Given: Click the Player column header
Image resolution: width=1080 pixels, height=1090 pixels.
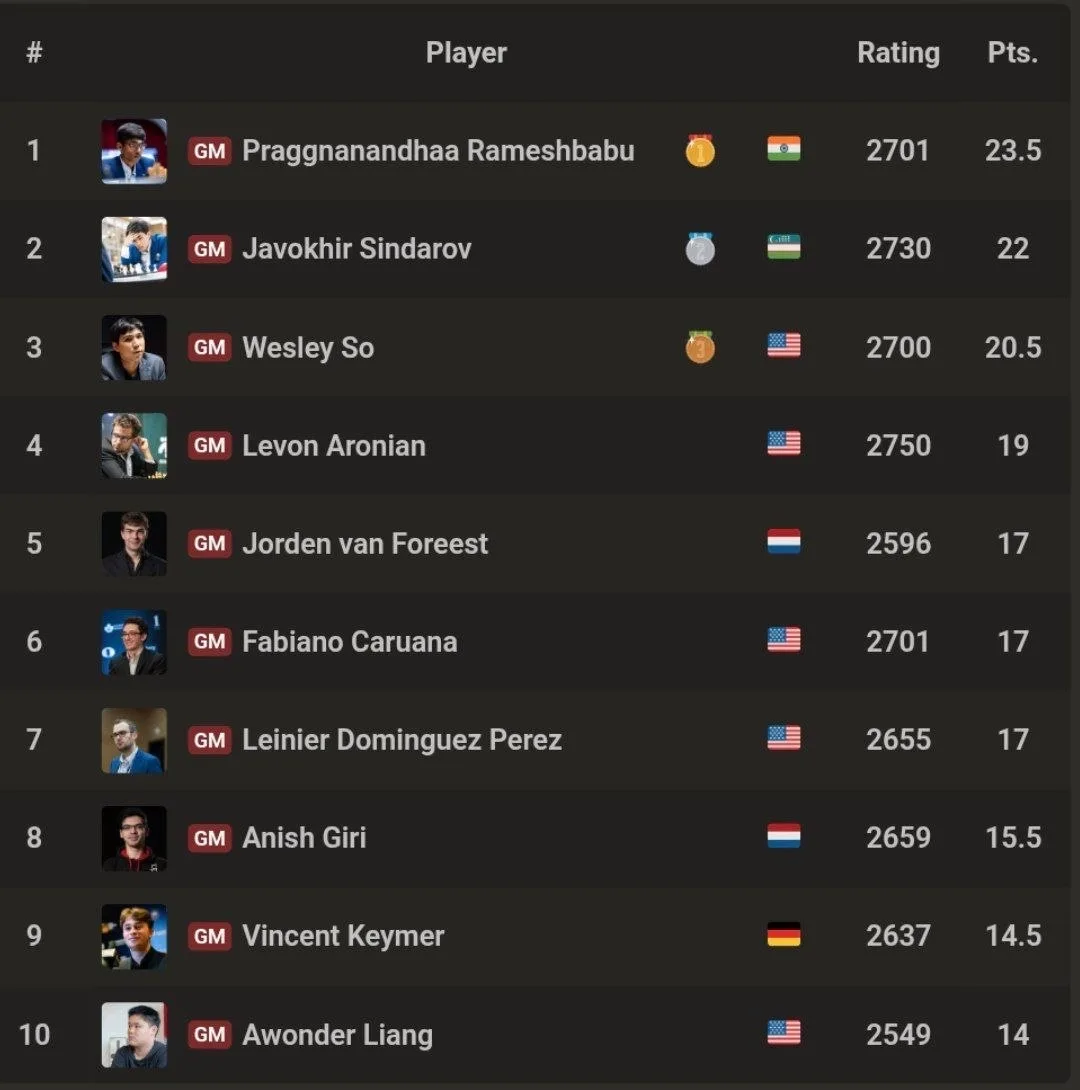Looking at the screenshot, I should (x=466, y=53).
